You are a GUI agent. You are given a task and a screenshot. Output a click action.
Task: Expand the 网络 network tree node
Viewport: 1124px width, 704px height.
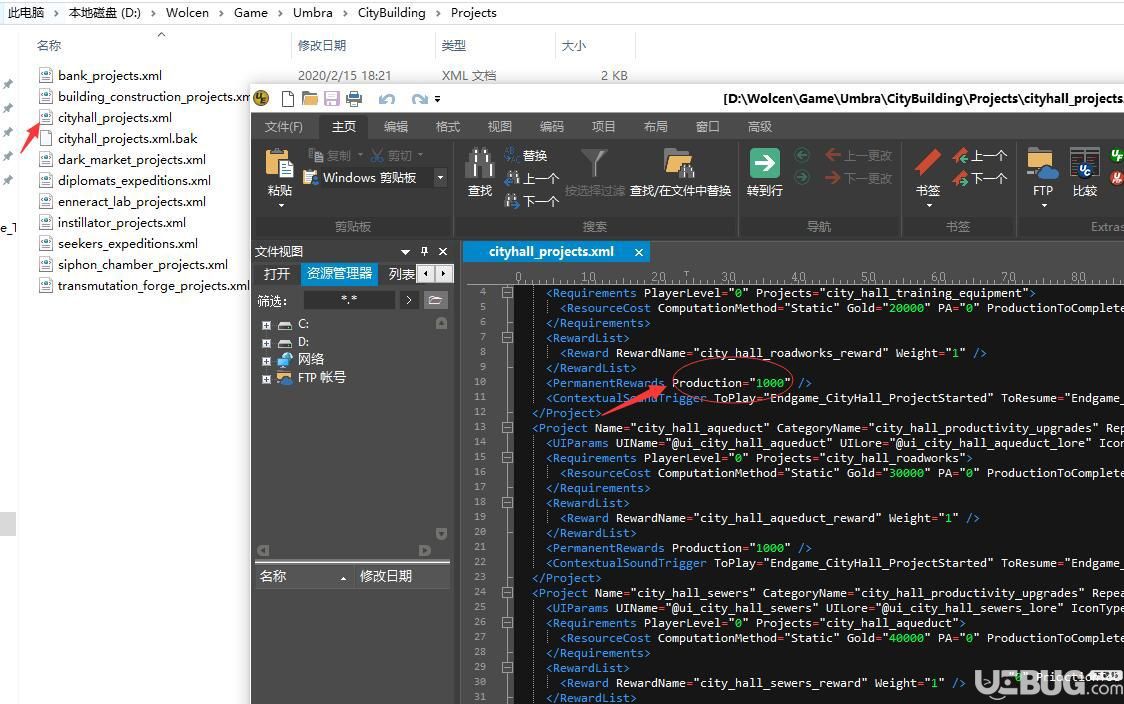tap(266, 361)
